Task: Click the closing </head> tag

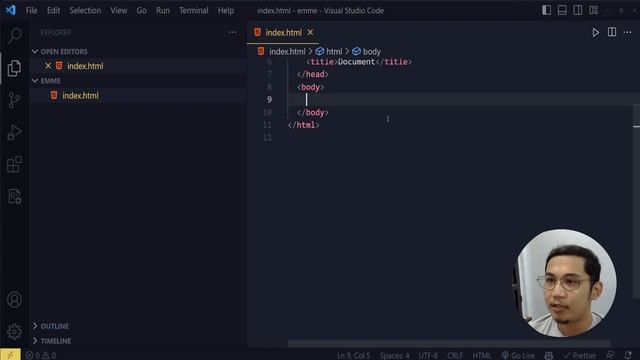Action: coord(313,74)
